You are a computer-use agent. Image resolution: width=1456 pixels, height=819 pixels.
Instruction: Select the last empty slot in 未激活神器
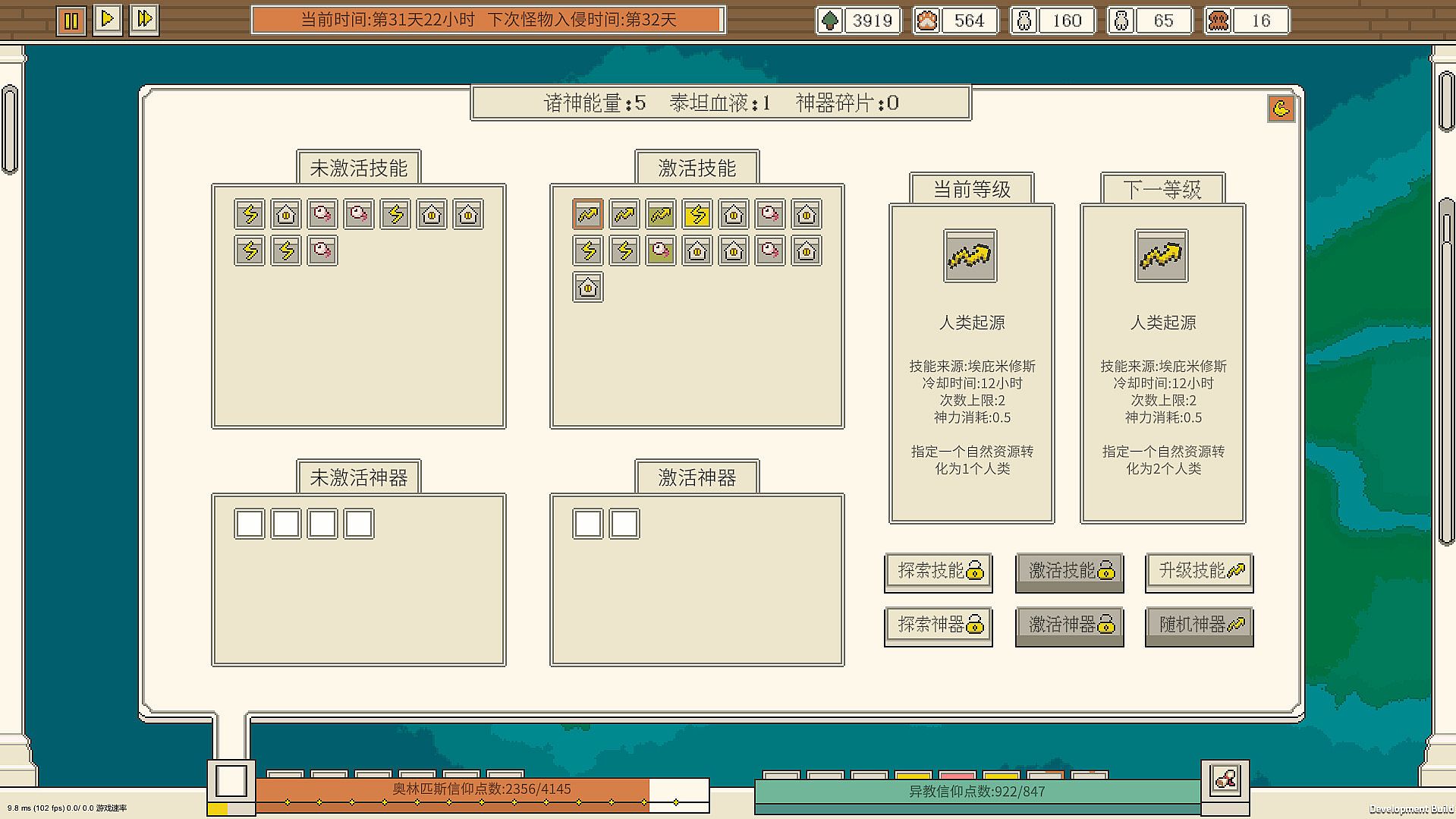359,524
